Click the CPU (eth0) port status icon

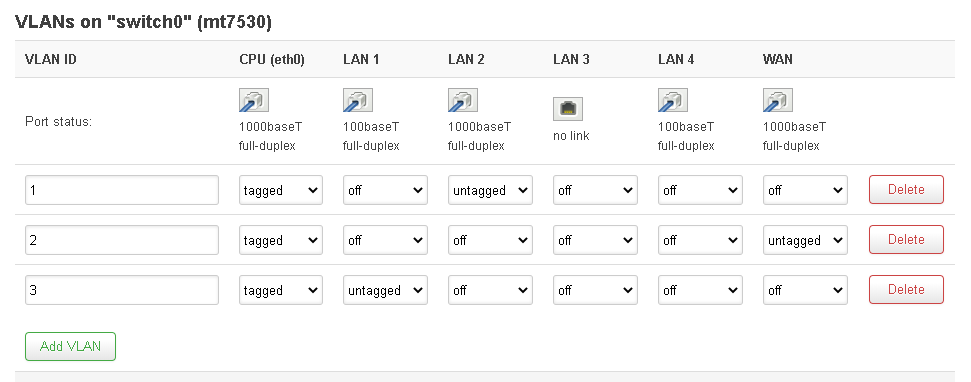coord(254,101)
